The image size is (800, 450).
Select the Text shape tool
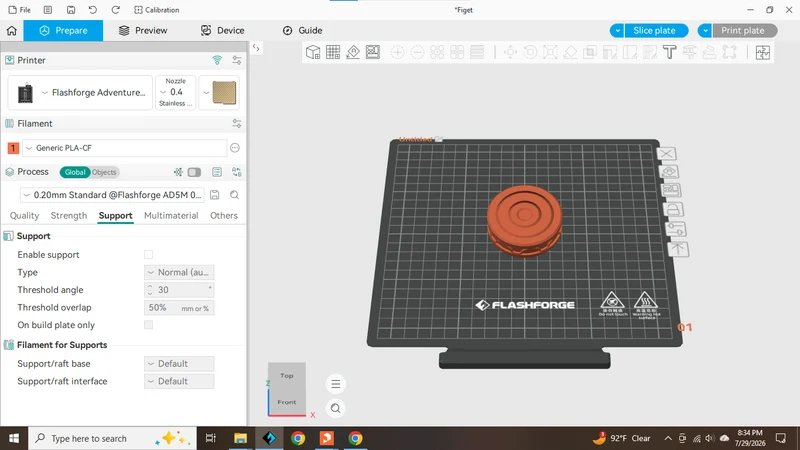669,52
